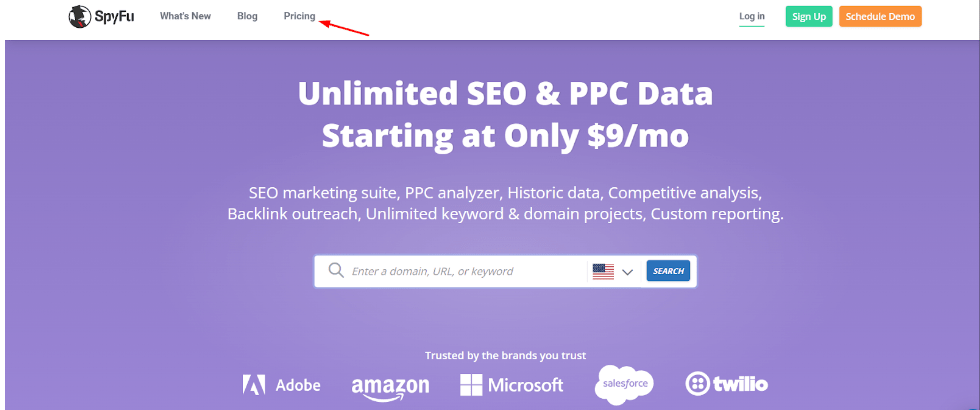
Task: Click the Log in link
Action: [x=752, y=16]
